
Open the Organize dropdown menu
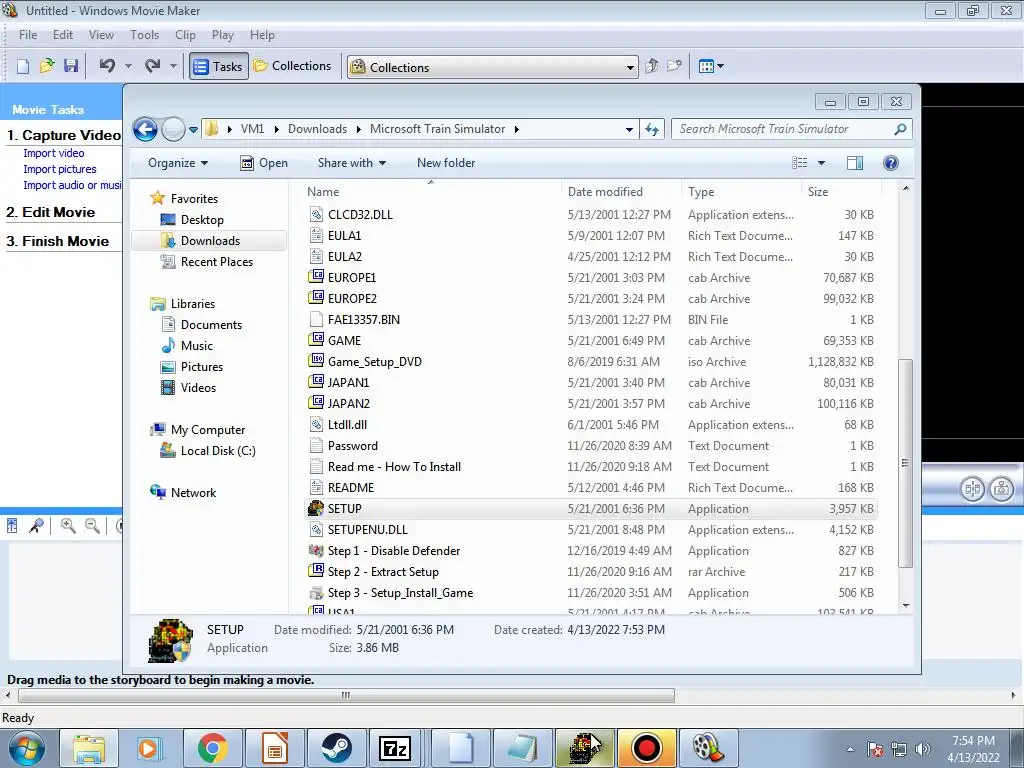[x=178, y=163]
